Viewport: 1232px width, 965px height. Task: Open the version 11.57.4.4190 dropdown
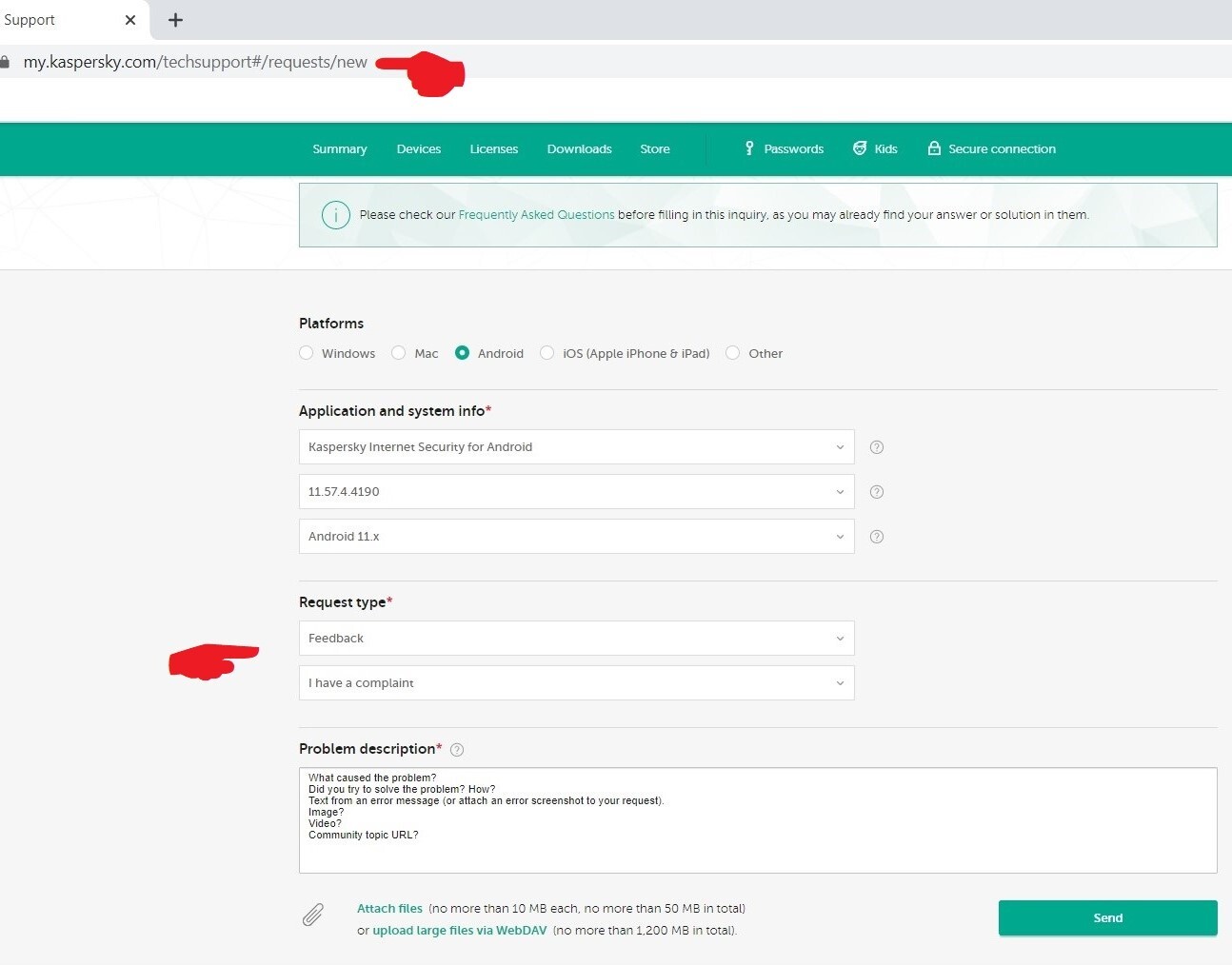tap(577, 492)
